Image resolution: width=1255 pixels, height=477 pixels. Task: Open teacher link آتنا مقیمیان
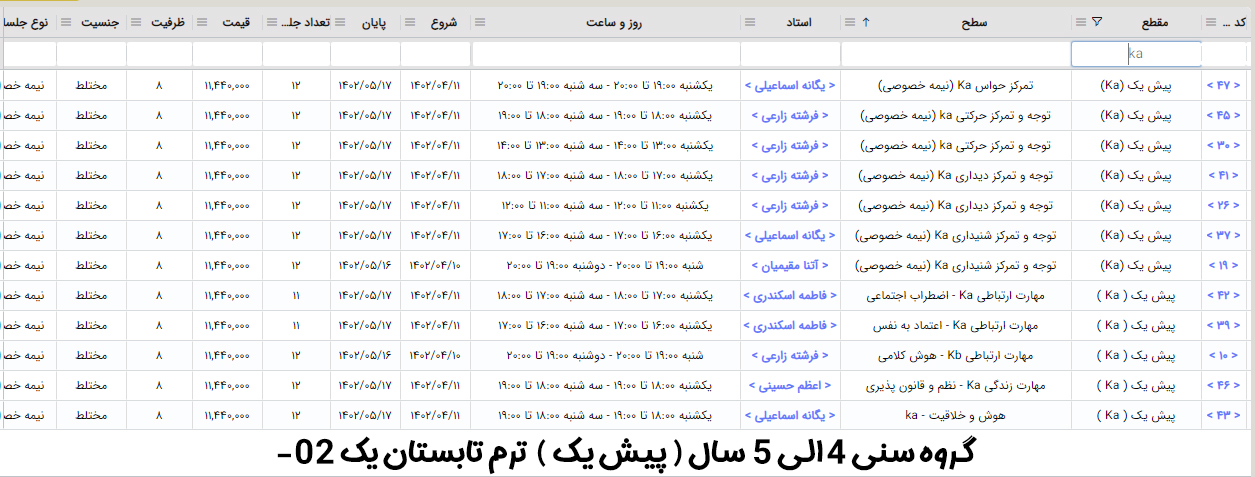791,266
